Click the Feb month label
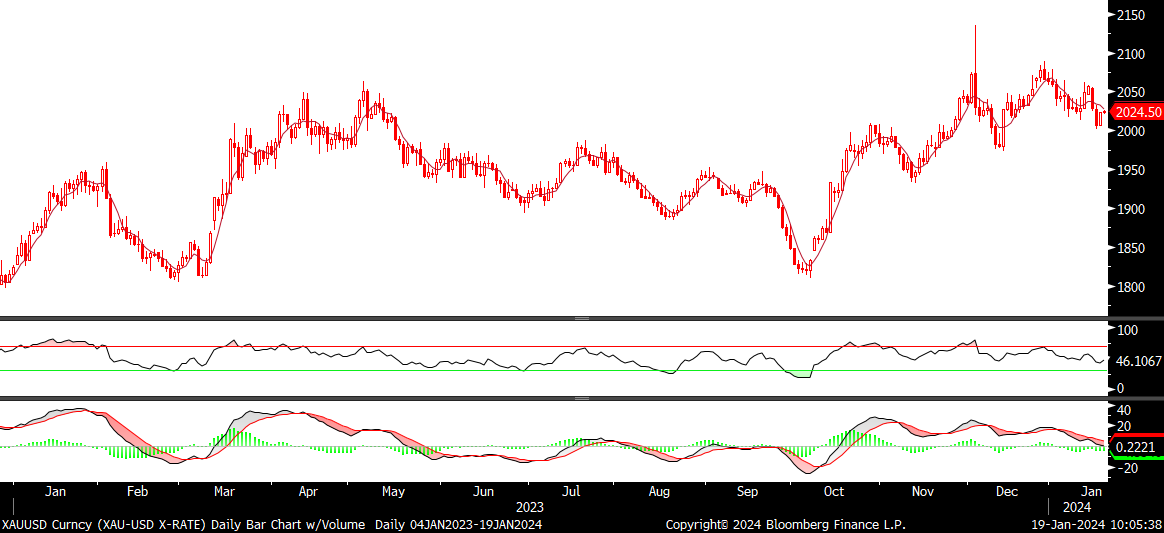 pyautogui.click(x=138, y=491)
